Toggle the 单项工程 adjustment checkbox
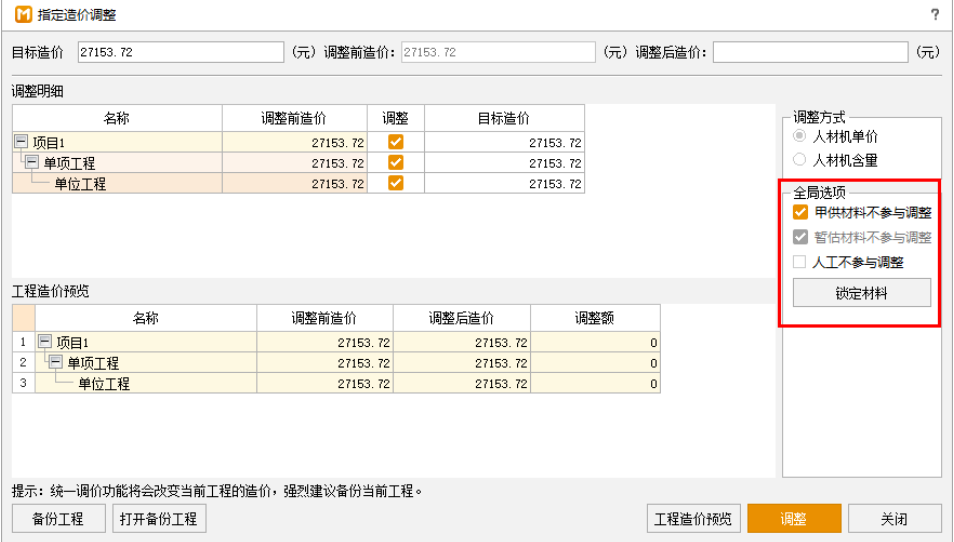 (396, 162)
